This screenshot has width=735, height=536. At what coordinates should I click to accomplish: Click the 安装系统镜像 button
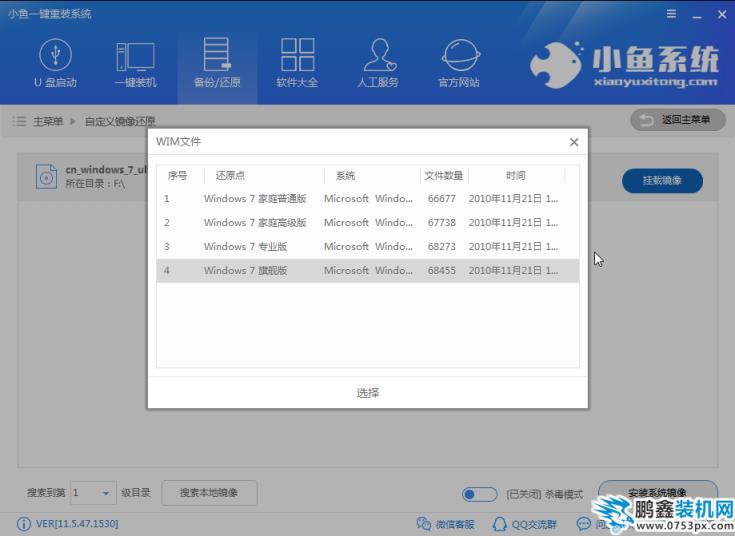658,492
